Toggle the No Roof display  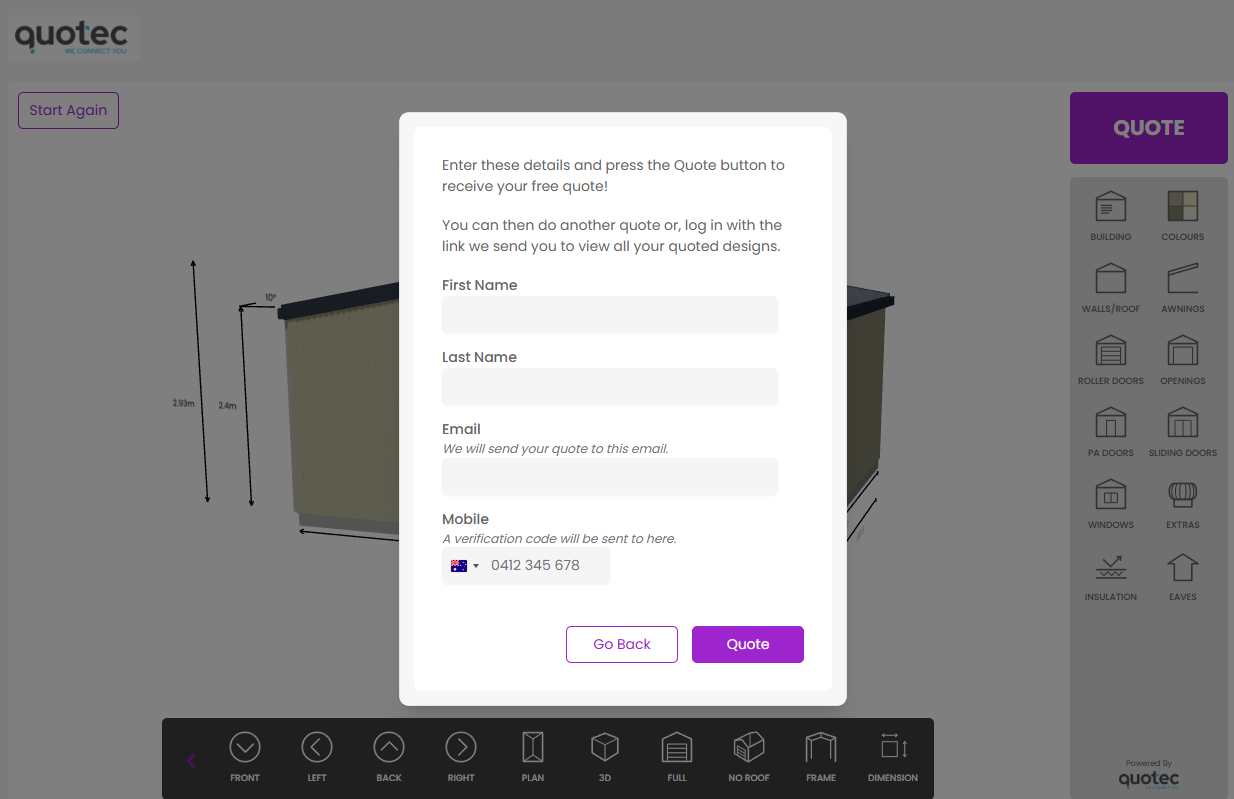point(749,747)
